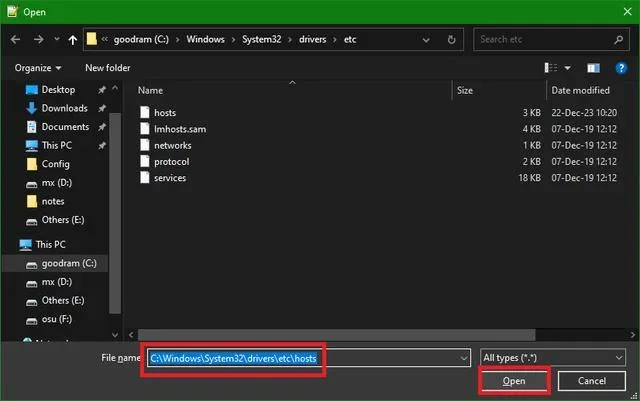Screen dimensions: 640x401
Task: Select the hosts file
Action: [164, 113]
